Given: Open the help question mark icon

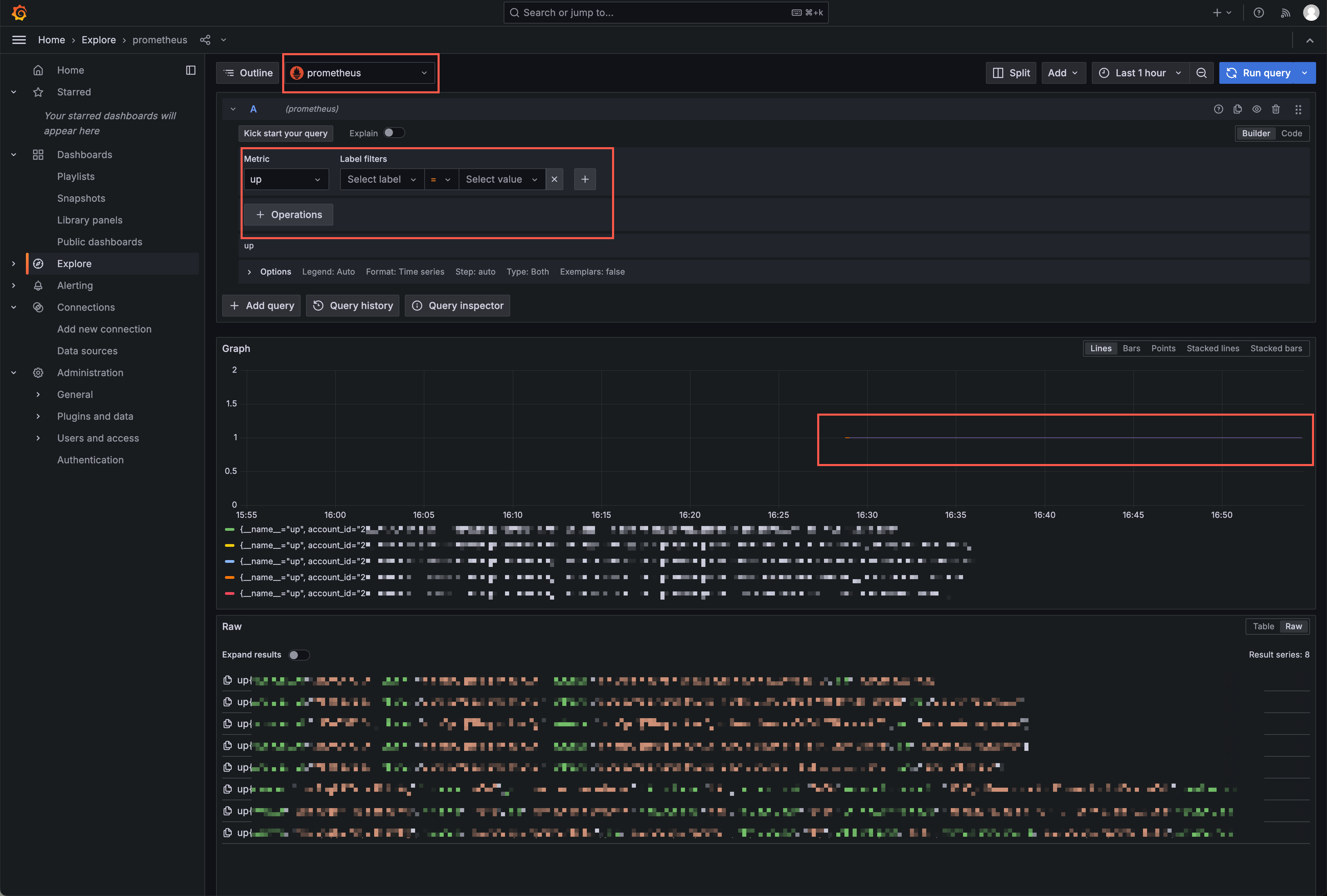Looking at the screenshot, I should pyautogui.click(x=1259, y=13).
